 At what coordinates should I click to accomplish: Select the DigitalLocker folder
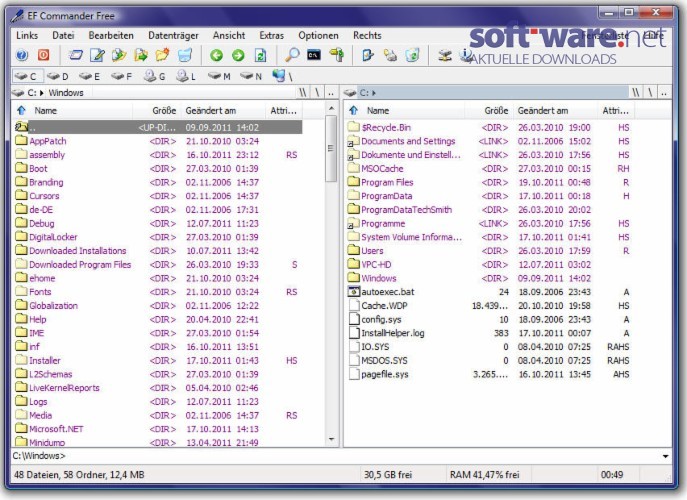pos(53,237)
